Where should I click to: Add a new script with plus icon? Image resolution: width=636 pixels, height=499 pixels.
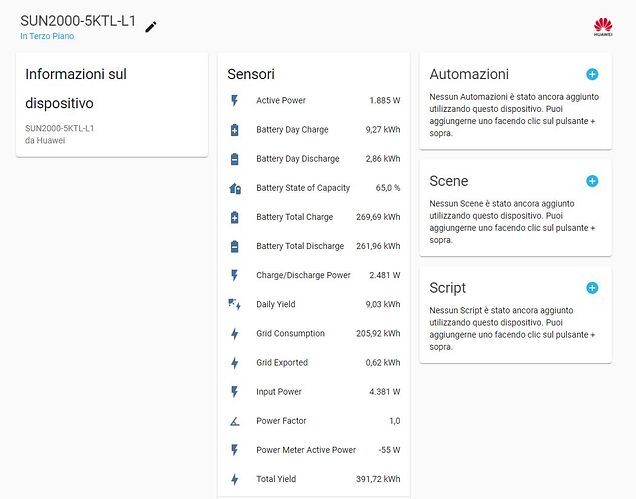click(592, 288)
